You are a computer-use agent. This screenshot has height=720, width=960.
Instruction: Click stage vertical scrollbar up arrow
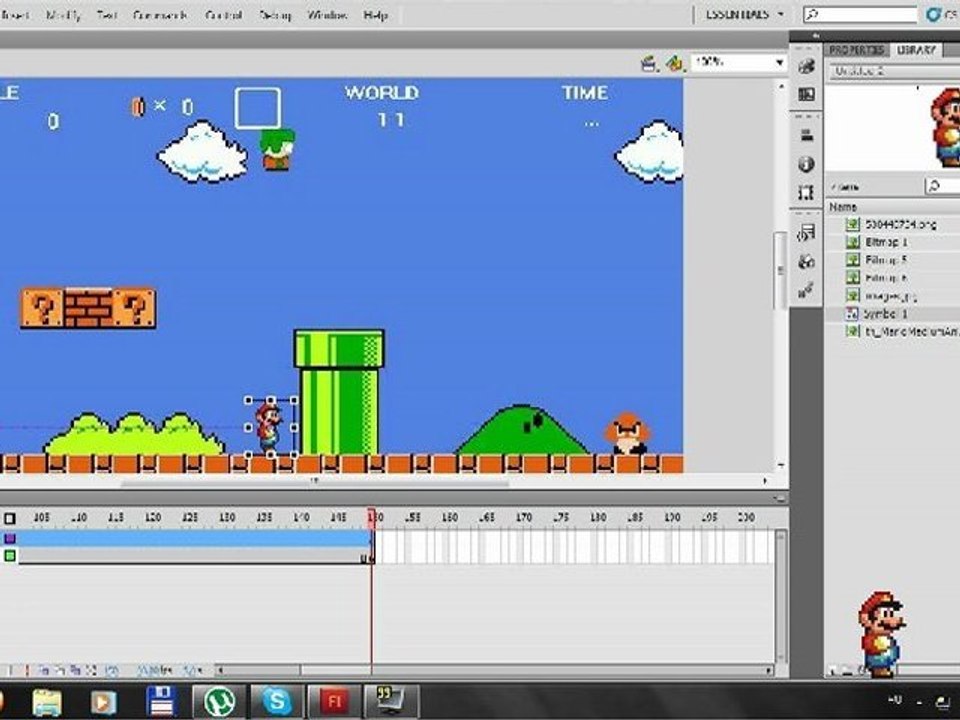781,87
